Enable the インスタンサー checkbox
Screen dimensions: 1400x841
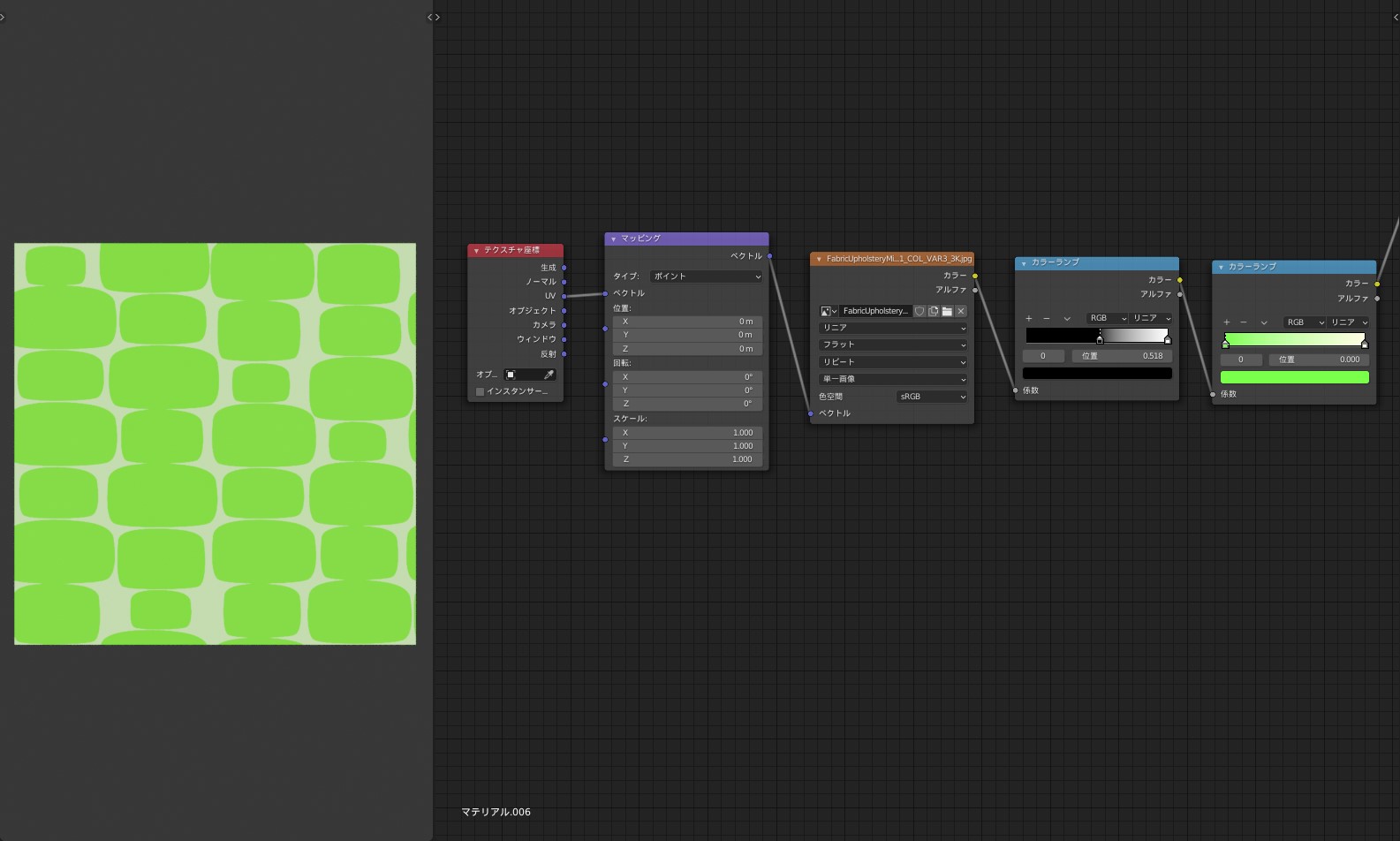(x=481, y=391)
